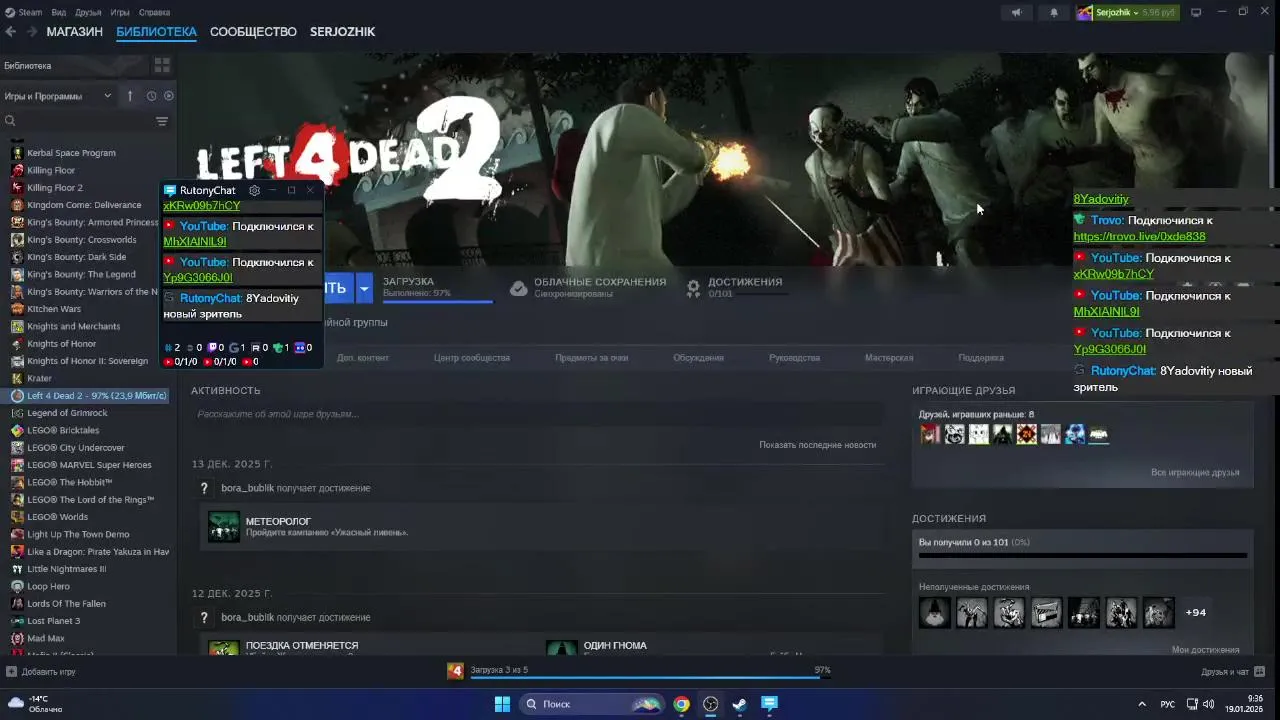1280x720 pixels.
Task: Open Поддержка tab
Action: (981, 358)
